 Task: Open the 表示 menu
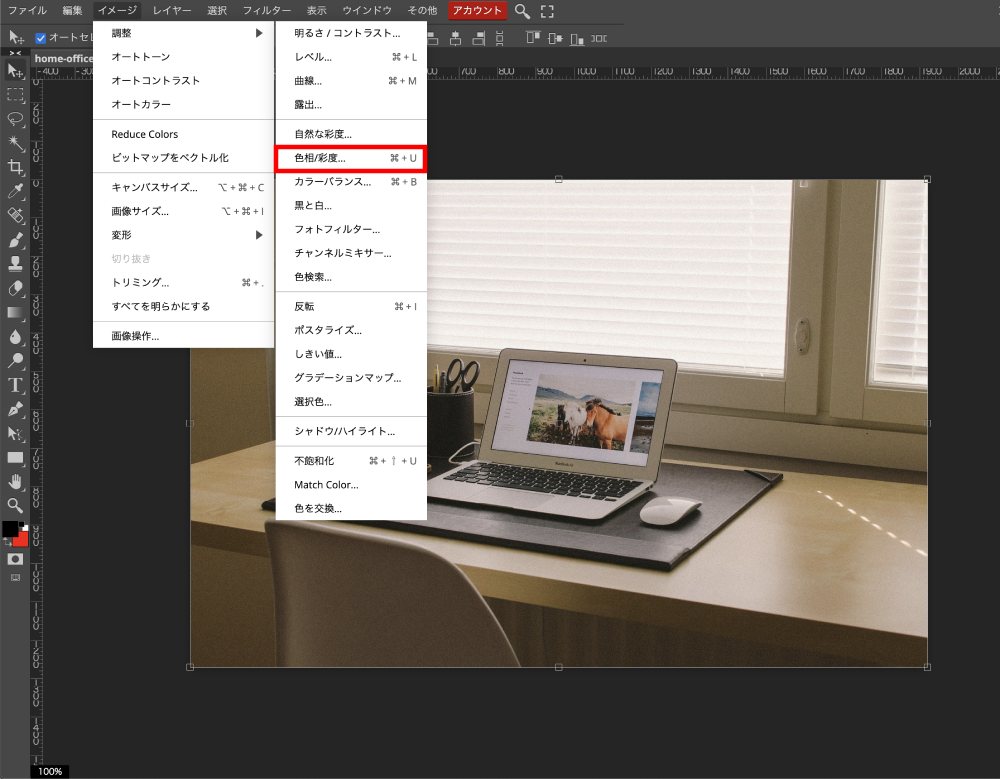(x=316, y=10)
